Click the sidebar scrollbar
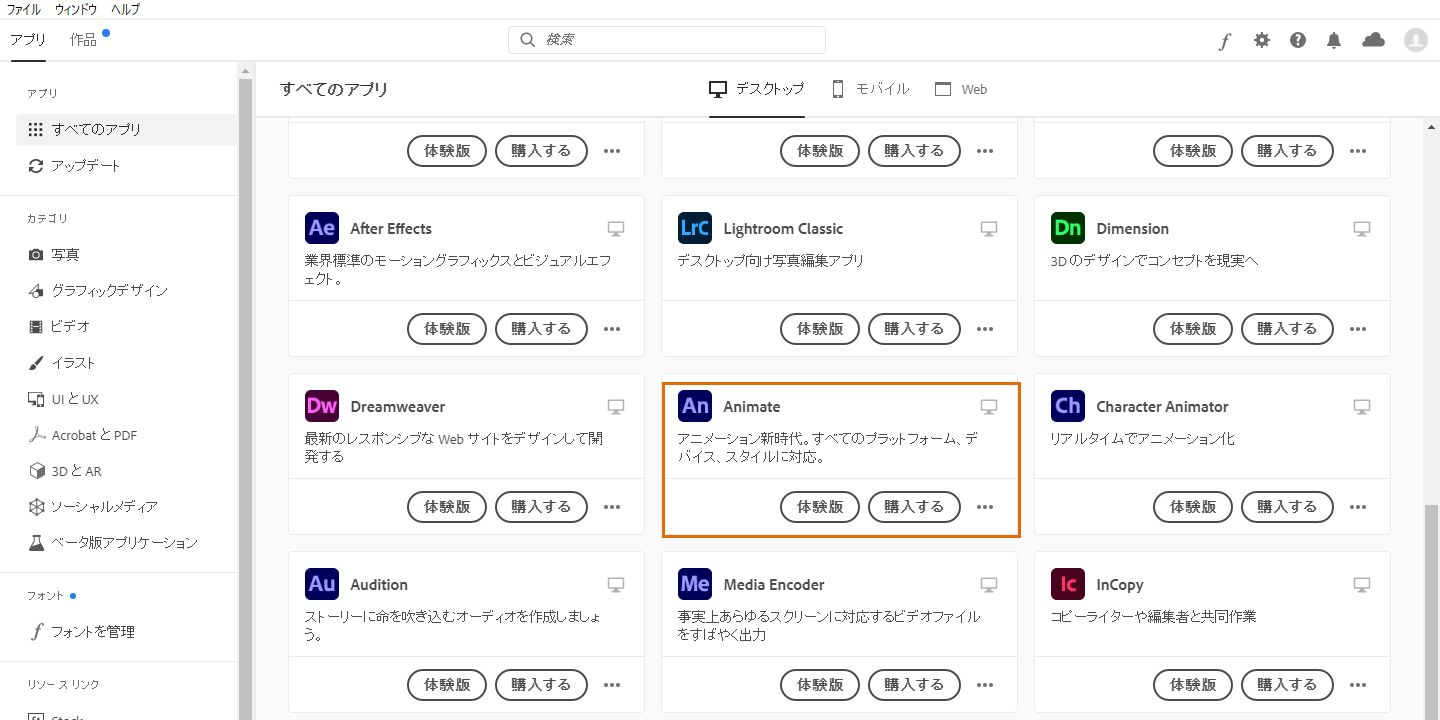This screenshot has height=720, width=1440. click(244, 398)
